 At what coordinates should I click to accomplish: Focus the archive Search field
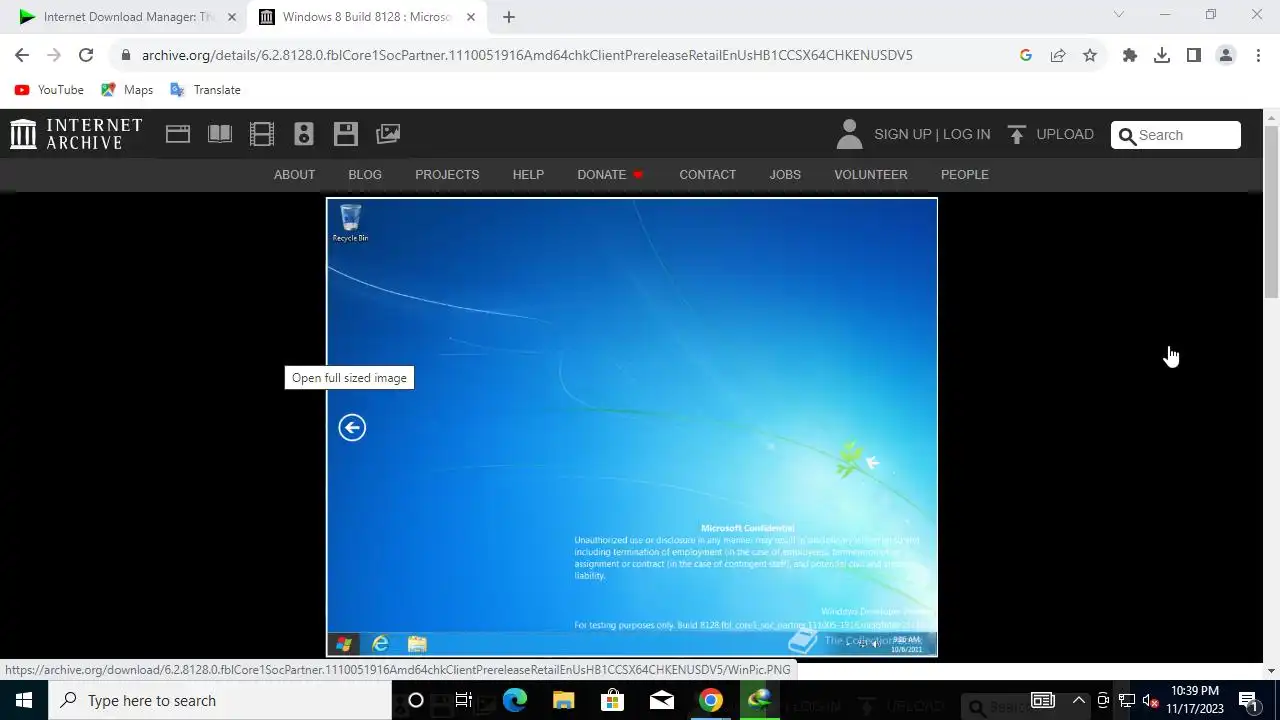[1176, 135]
